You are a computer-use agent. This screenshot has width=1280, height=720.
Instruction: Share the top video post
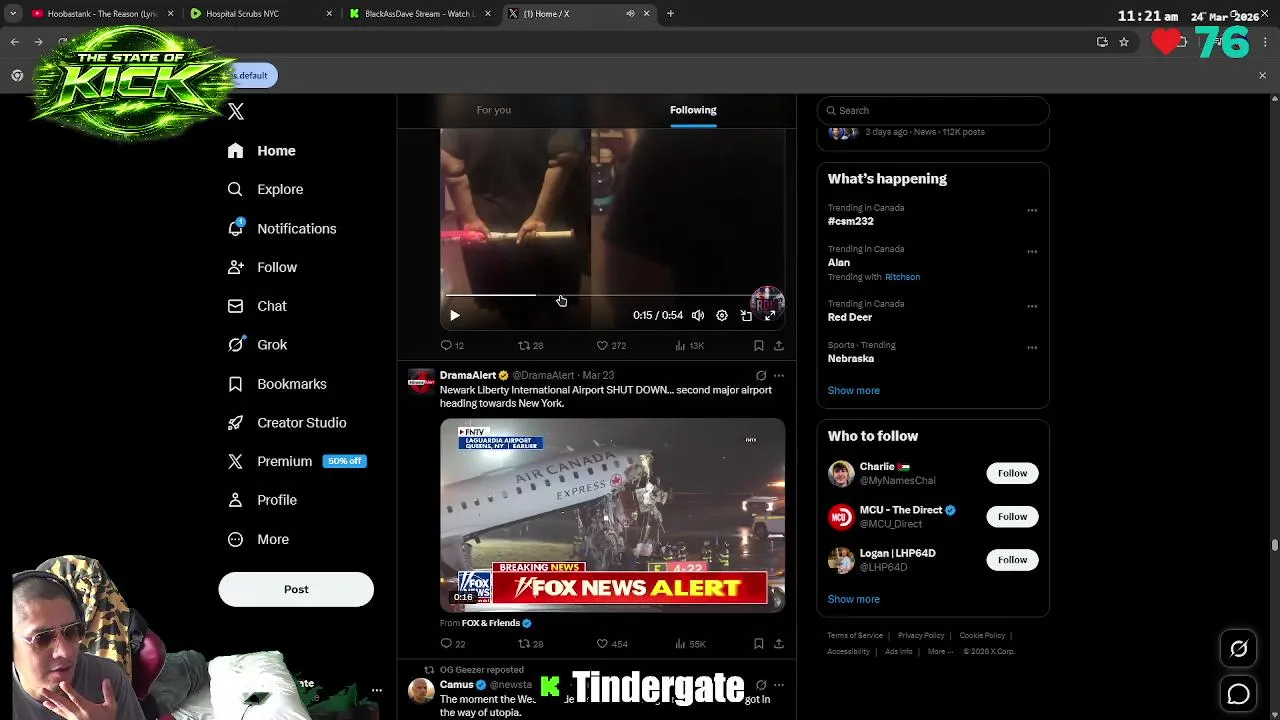pos(779,345)
